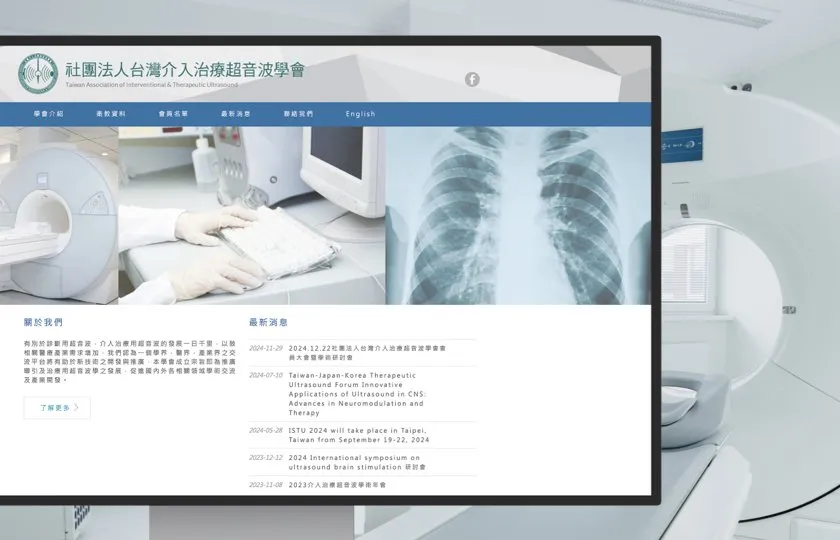Open the 2023介入治療超音波學術年會 news item
The height and width of the screenshot is (540, 840).
click(x=338, y=485)
